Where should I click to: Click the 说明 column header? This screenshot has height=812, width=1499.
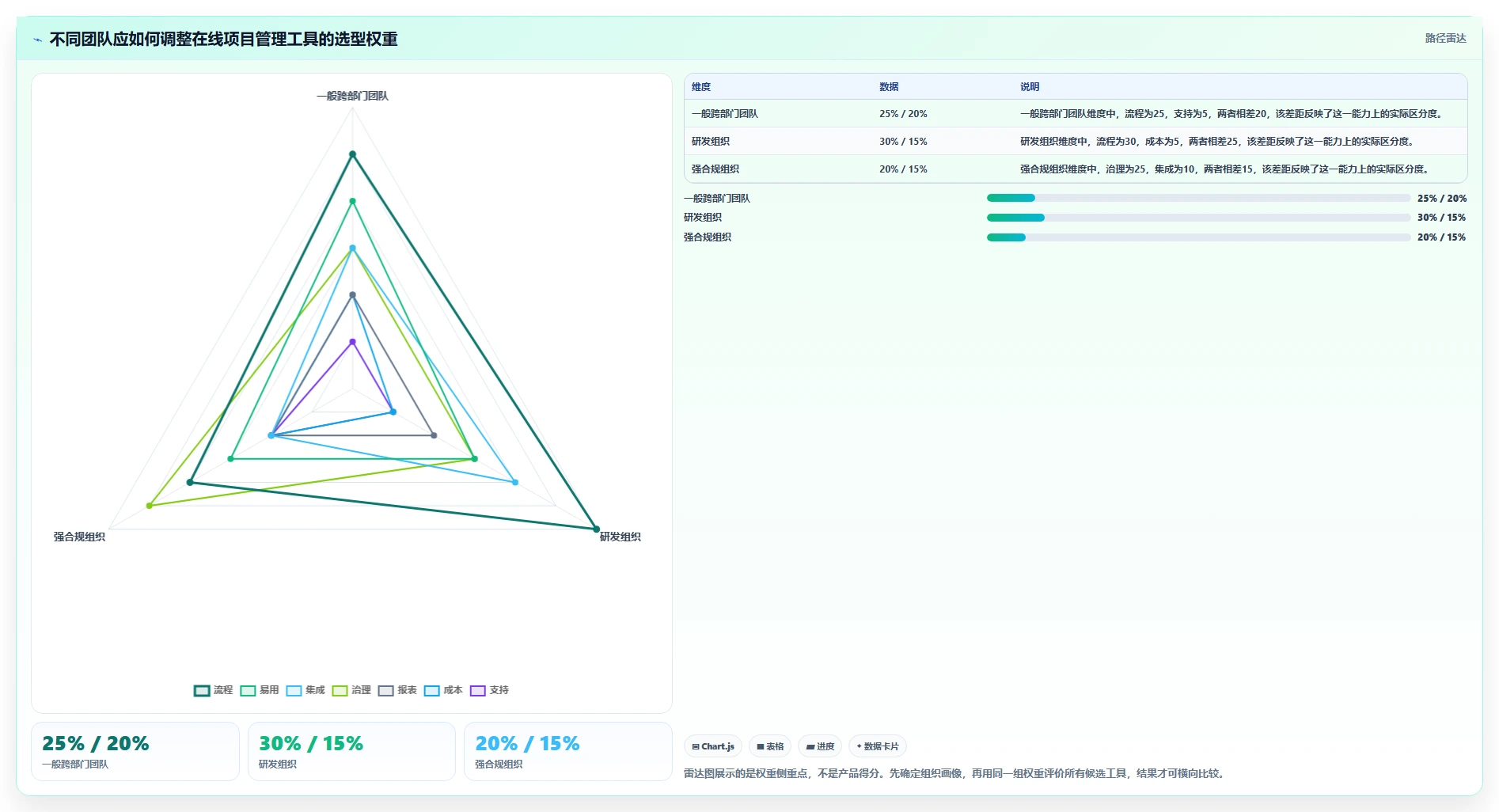(1030, 87)
